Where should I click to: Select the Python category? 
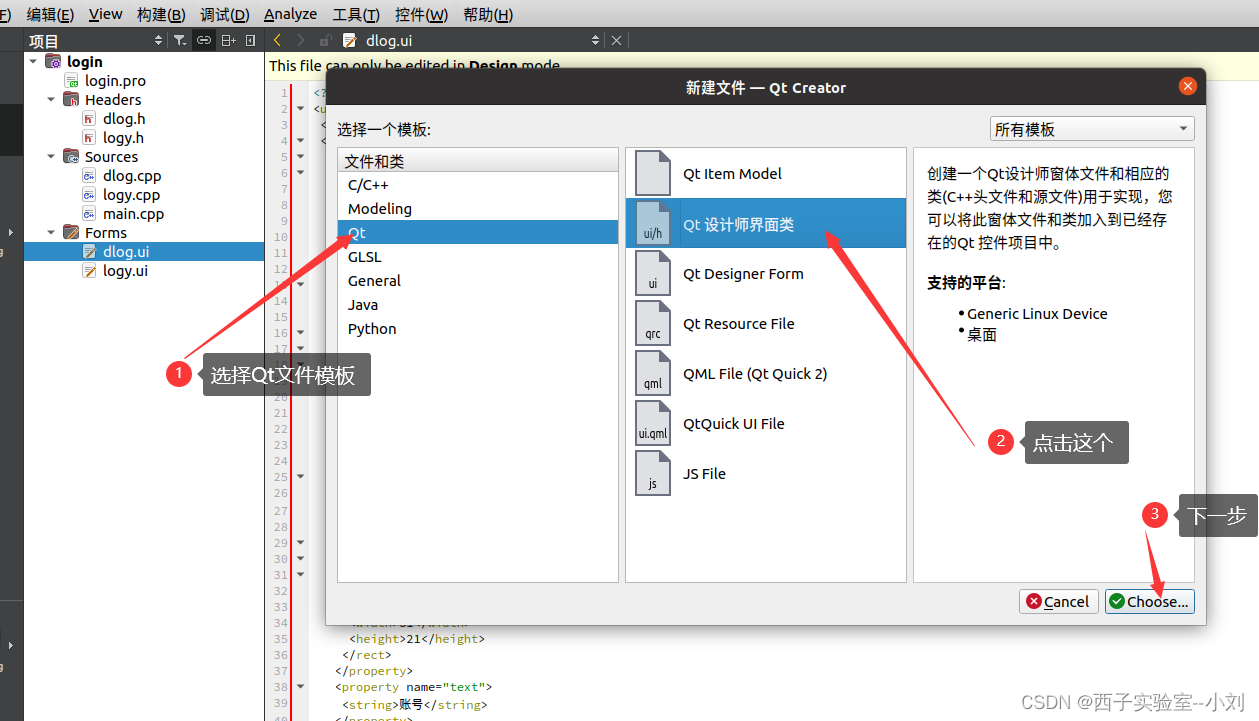pyautogui.click(x=478, y=329)
